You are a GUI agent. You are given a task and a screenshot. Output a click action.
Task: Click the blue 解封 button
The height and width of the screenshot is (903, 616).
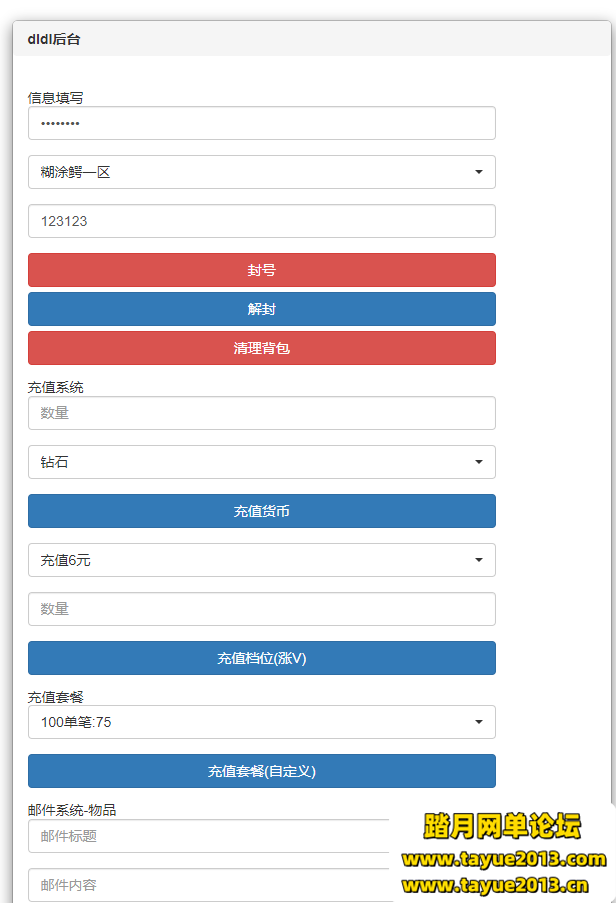click(x=261, y=309)
